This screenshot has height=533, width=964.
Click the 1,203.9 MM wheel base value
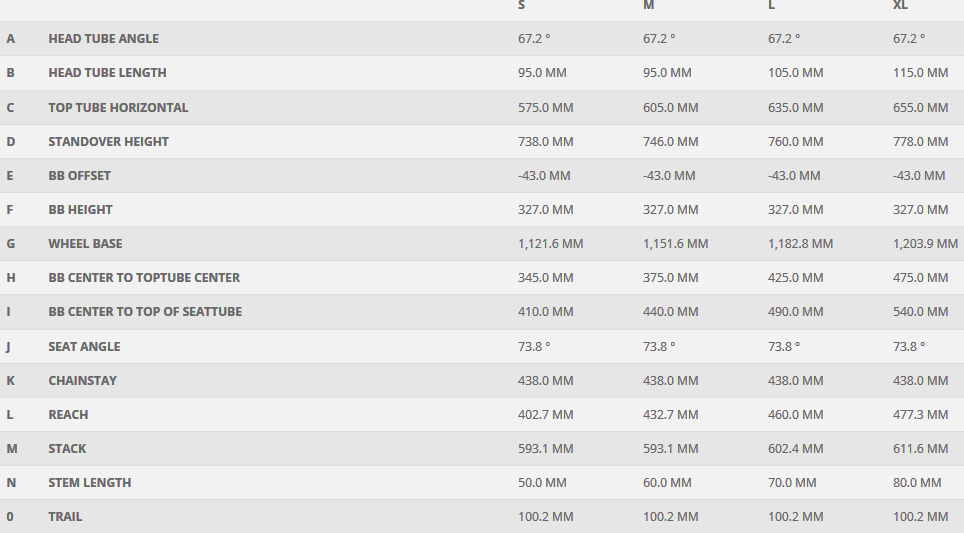click(x=925, y=243)
